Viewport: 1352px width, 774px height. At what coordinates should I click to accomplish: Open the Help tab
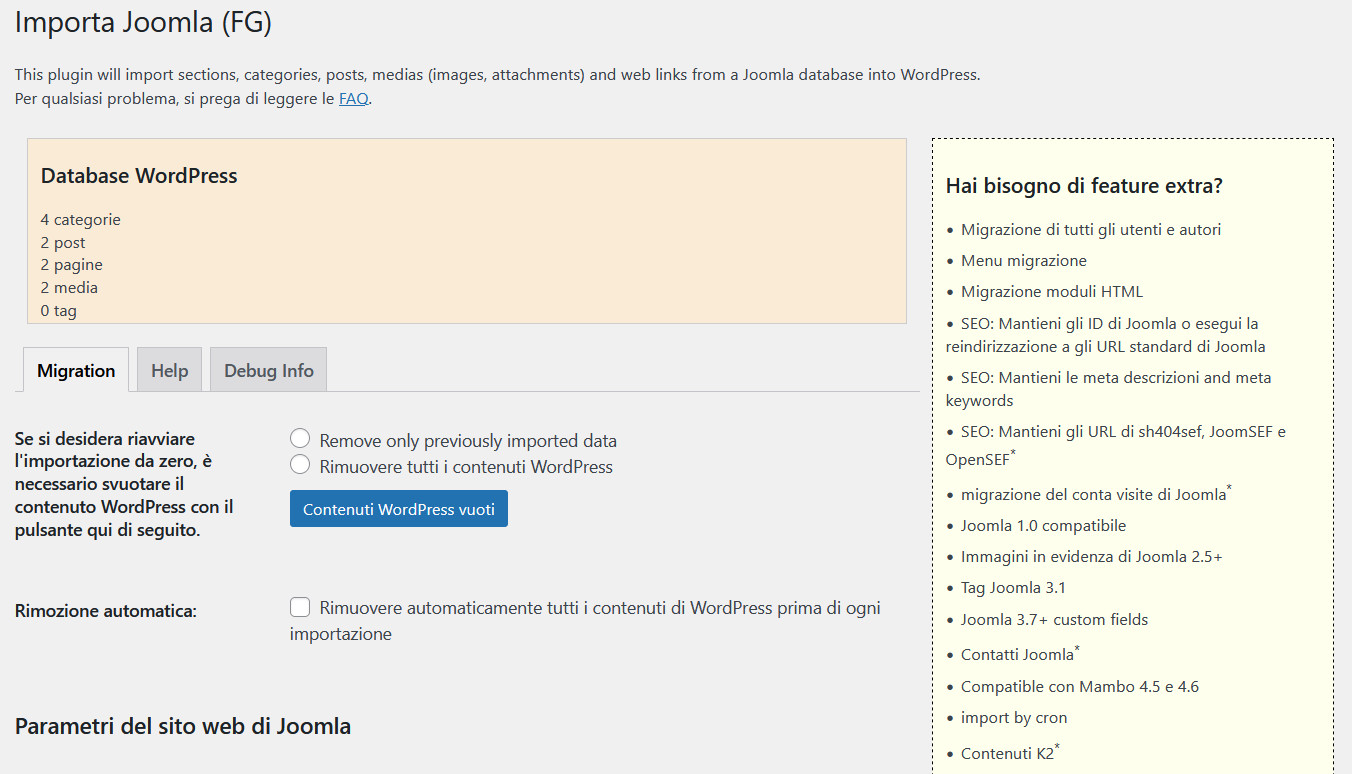(x=169, y=370)
